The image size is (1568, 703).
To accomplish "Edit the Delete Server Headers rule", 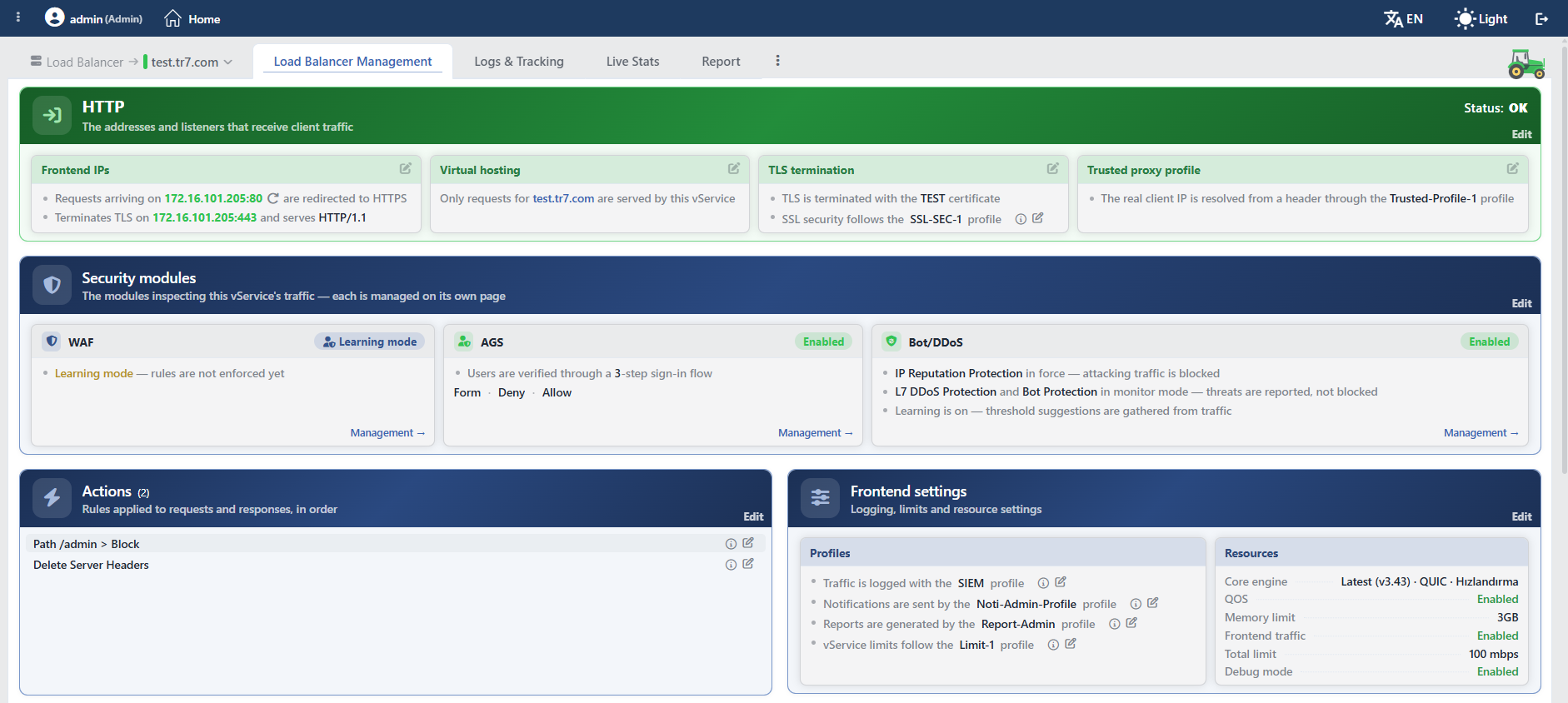I will tap(748, 564).
